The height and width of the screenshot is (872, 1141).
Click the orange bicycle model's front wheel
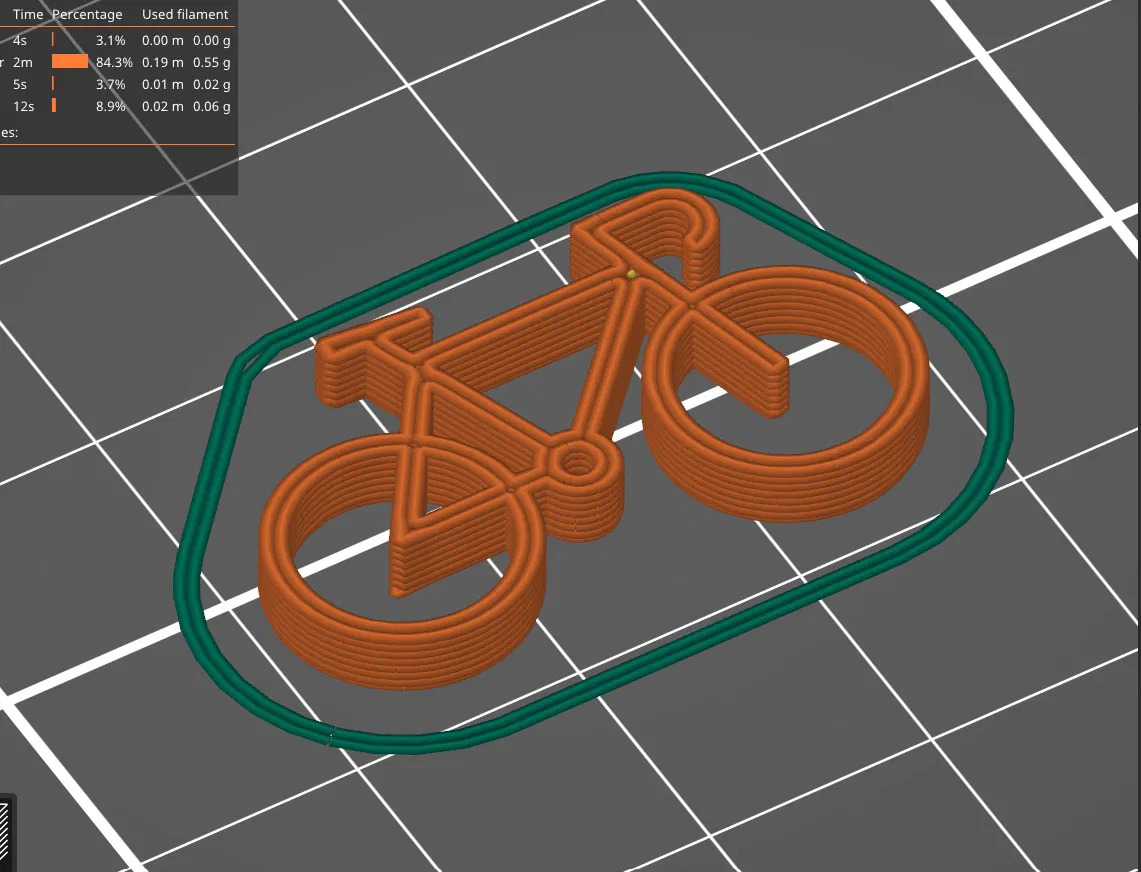tap(786, 393)
